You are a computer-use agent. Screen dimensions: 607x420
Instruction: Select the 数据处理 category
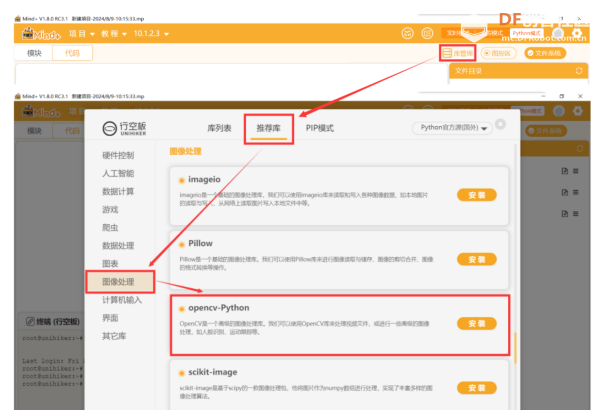[x=118, y=245]
